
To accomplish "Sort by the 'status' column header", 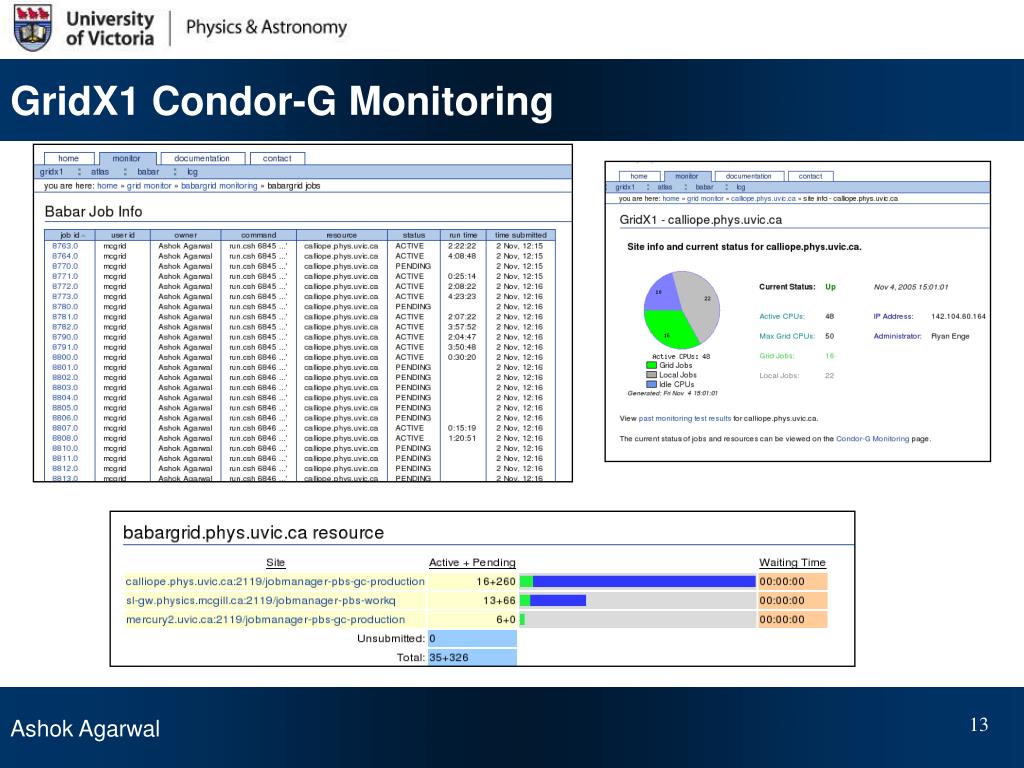I will (x=413, y=235).
